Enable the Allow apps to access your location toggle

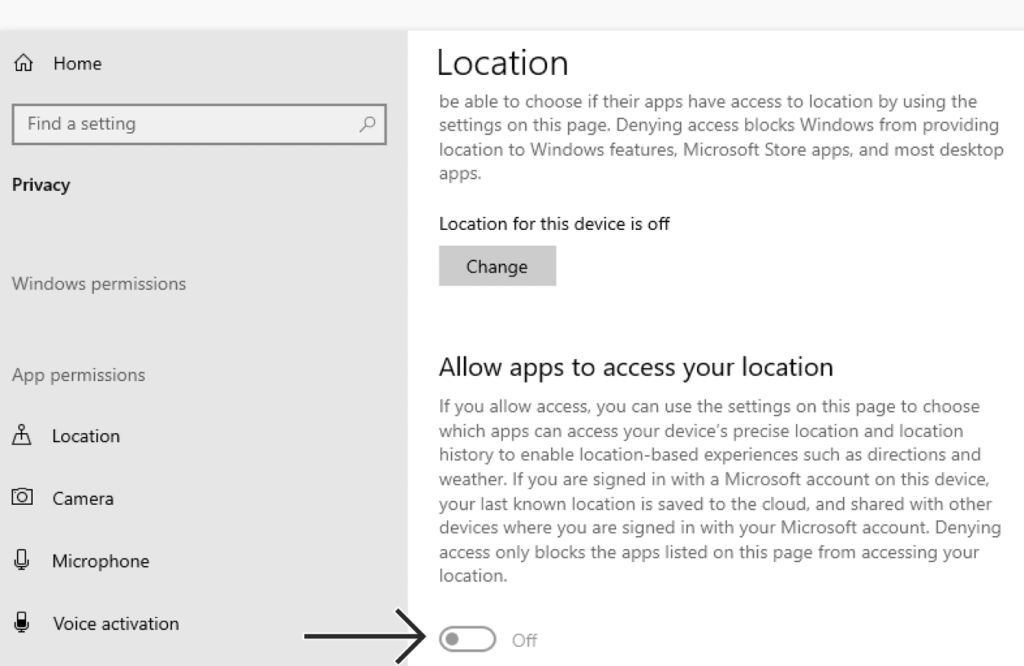pos(466,638)
